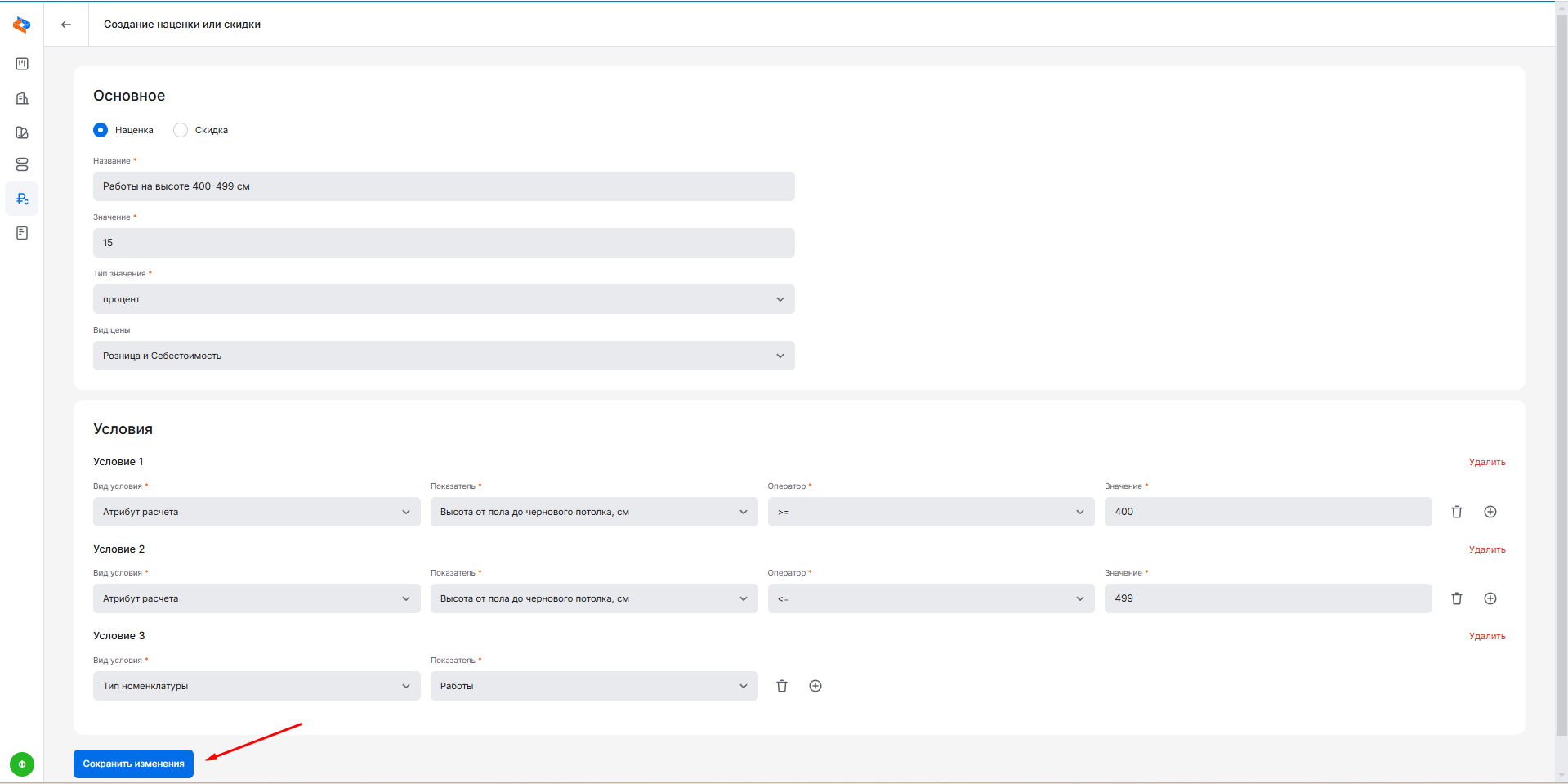
Task: Click the Значение field containing 499
Action: click(1267, 598)
